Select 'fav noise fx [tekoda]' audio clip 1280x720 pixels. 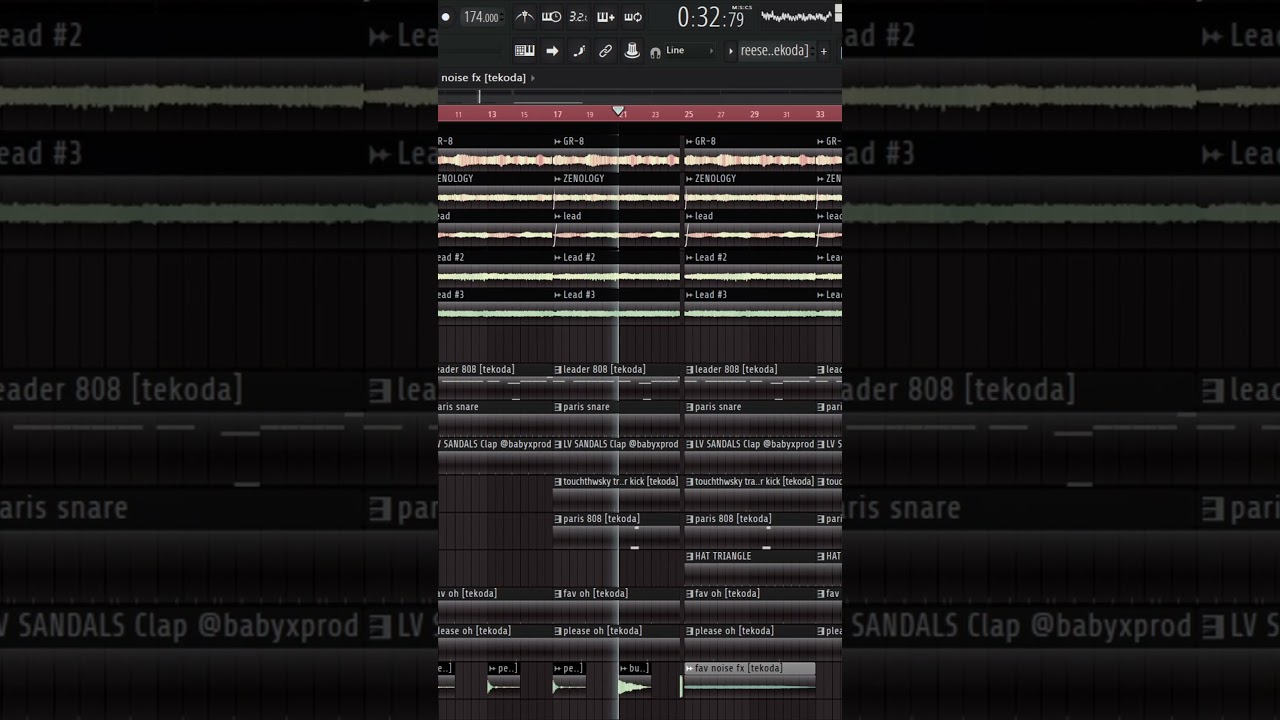(750, 679)
